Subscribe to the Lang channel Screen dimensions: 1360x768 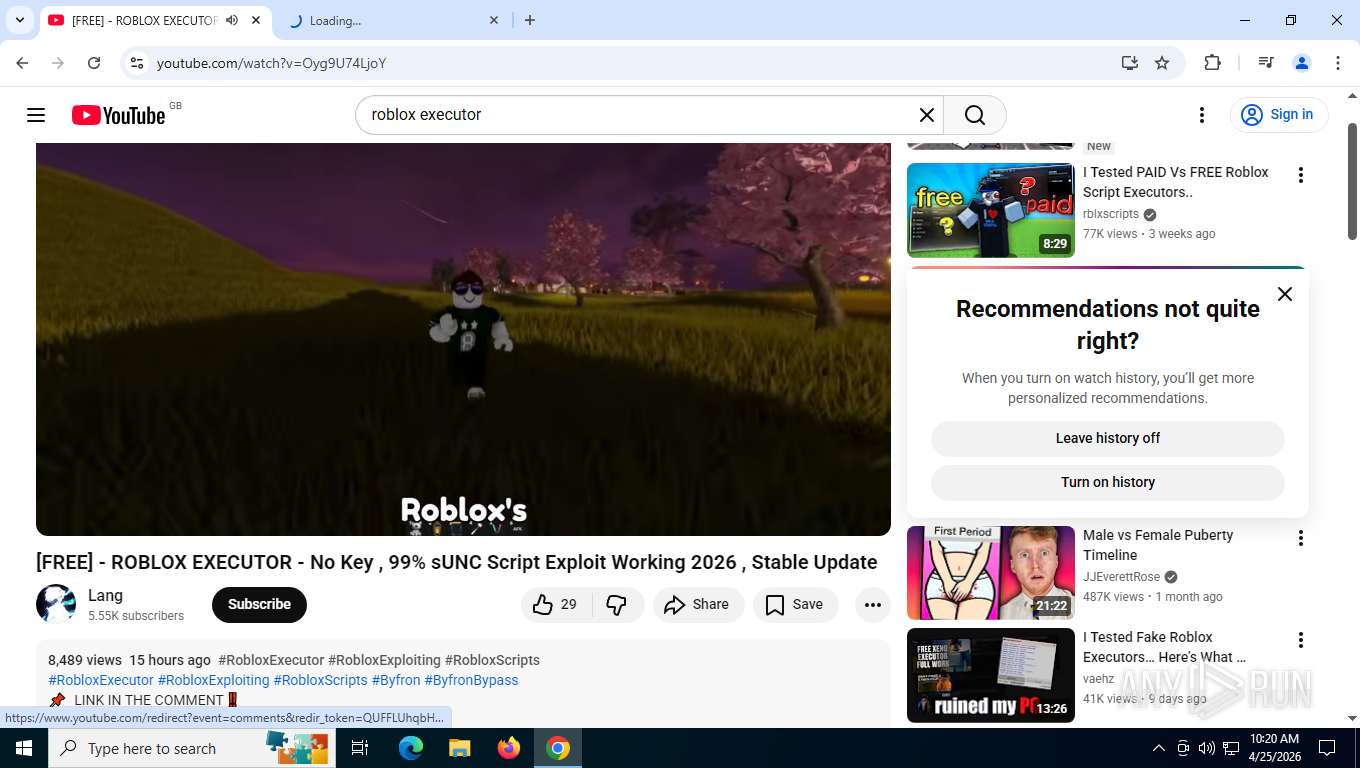click(x=259, y=604)
